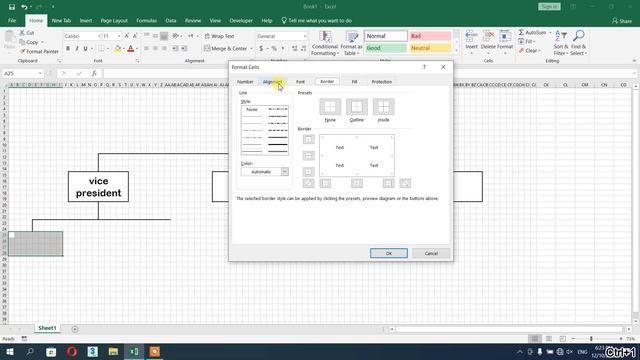
Task: Open the File menu tab
Action: 12,20
